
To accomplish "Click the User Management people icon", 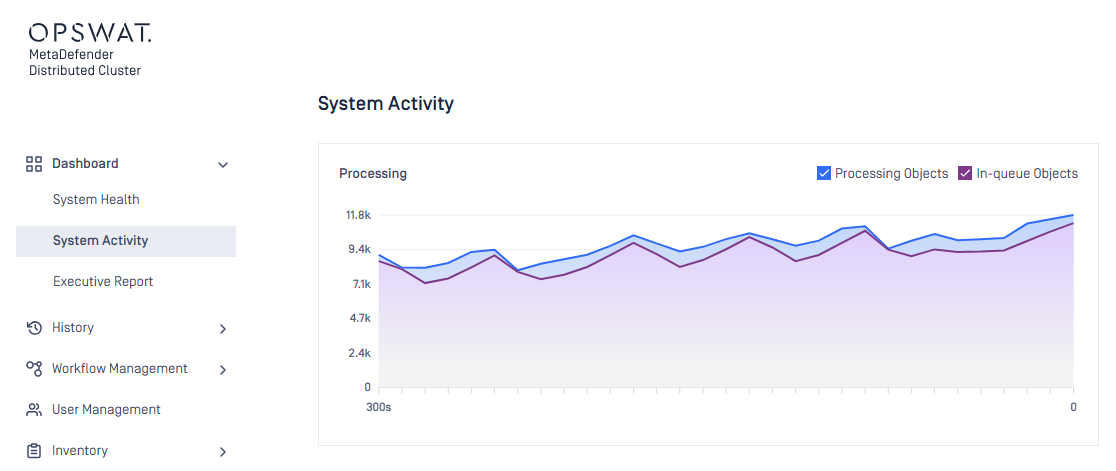I will (34, 410).
